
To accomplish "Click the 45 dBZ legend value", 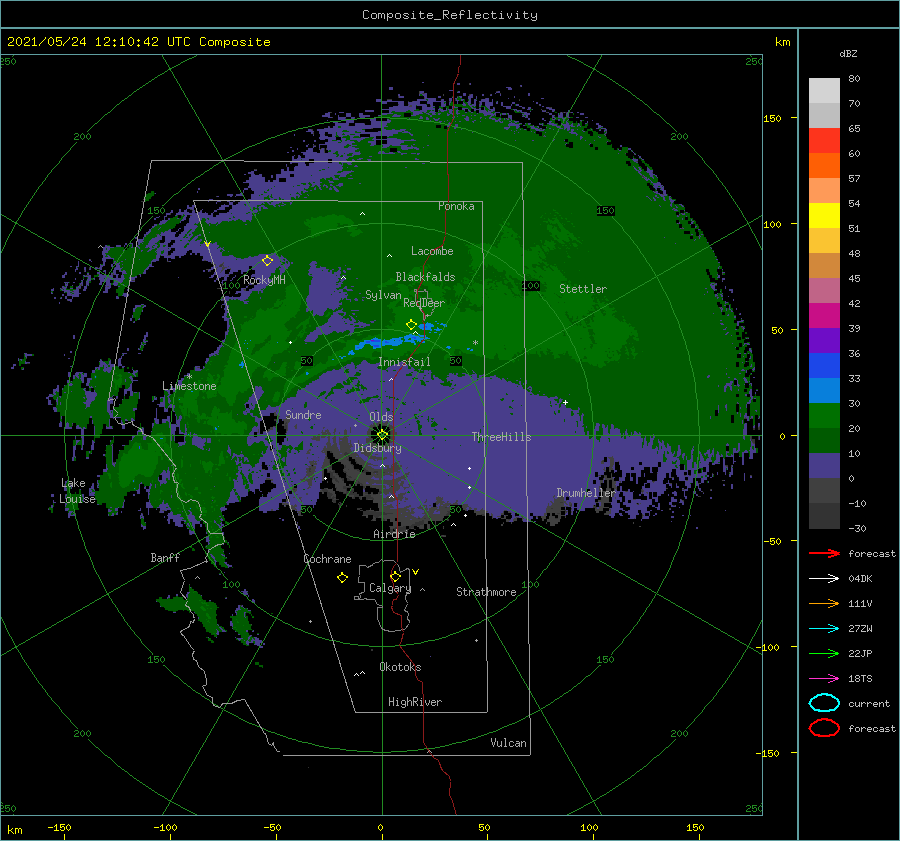I will [x=854, y=278].
